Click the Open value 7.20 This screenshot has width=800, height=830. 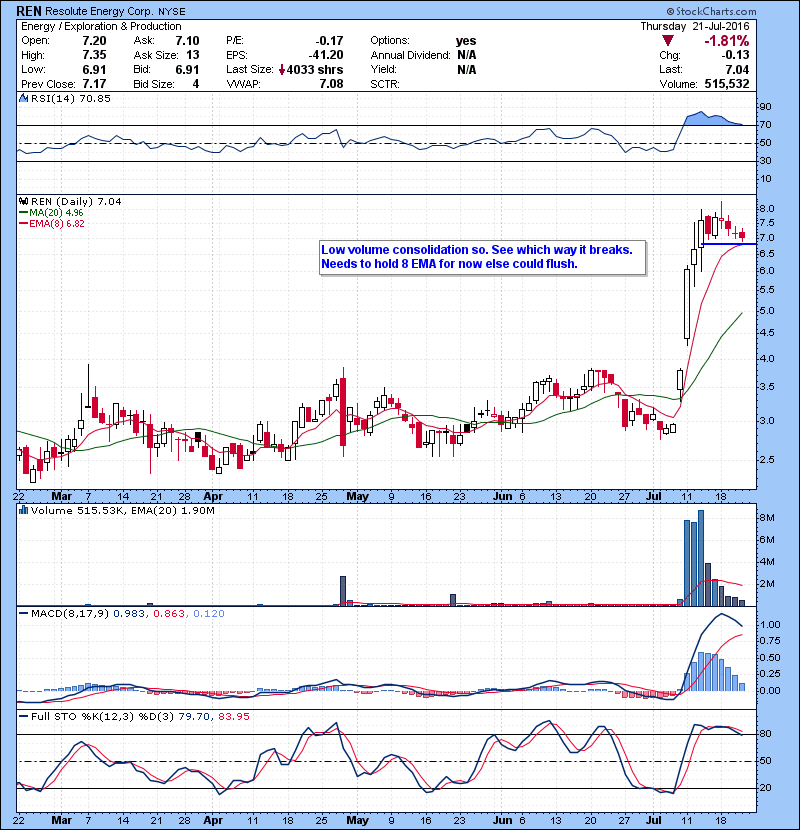tap(94, 41)
